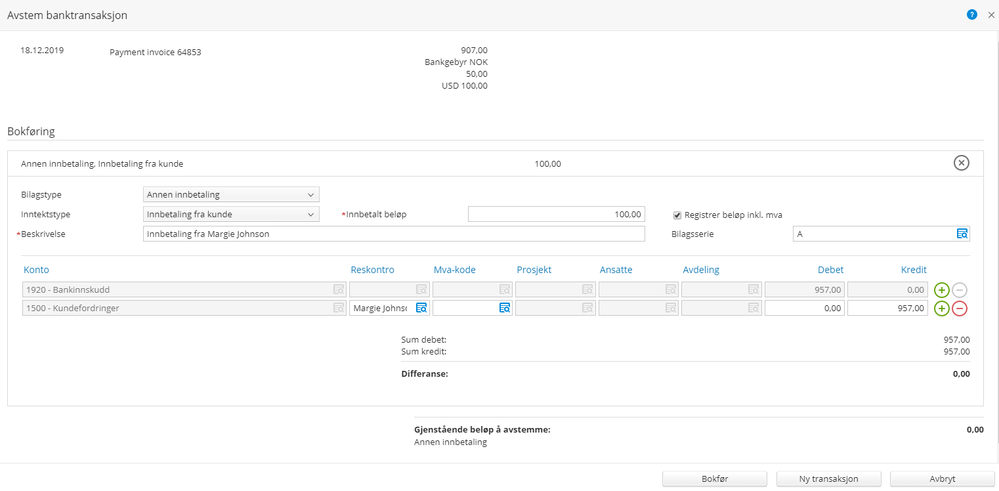Toggle Registrer beløp inkl. mva checkbox
Viewport: 999px width, 491px height.
point(677,214)
